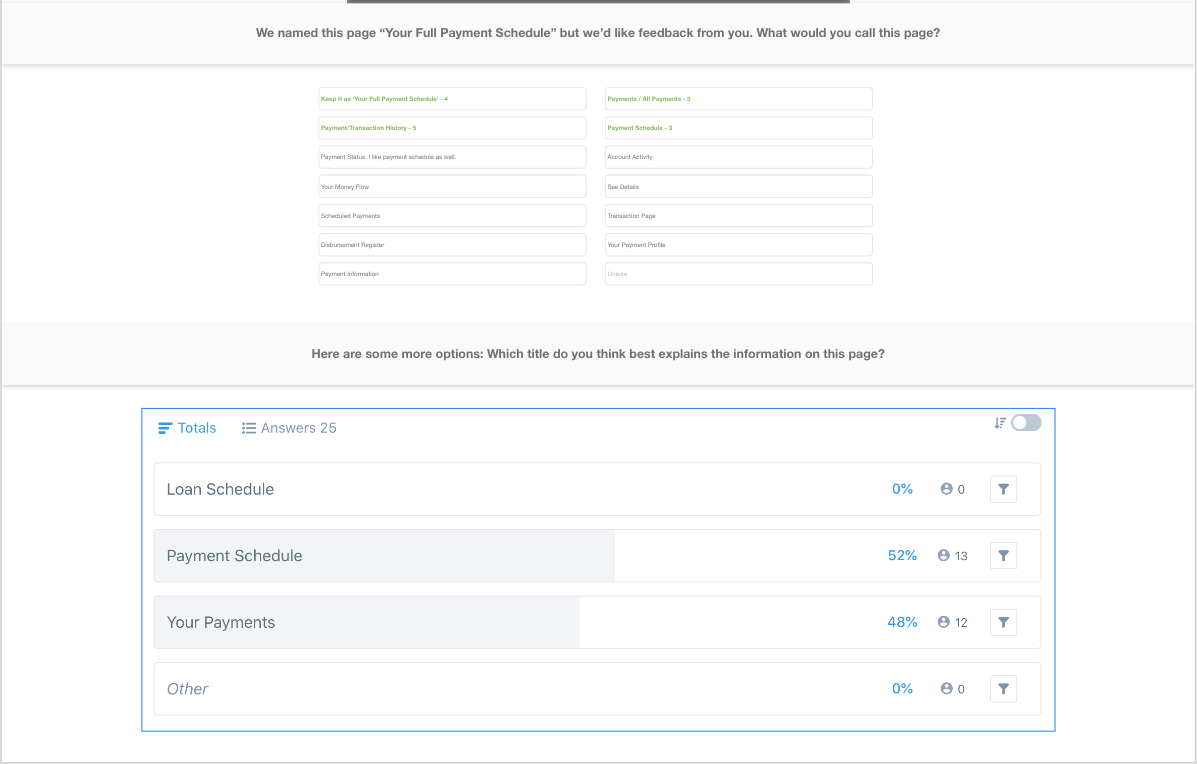Click 'Keep it as Your Full Payment Schedule' answer

click(x=452, y=99)
